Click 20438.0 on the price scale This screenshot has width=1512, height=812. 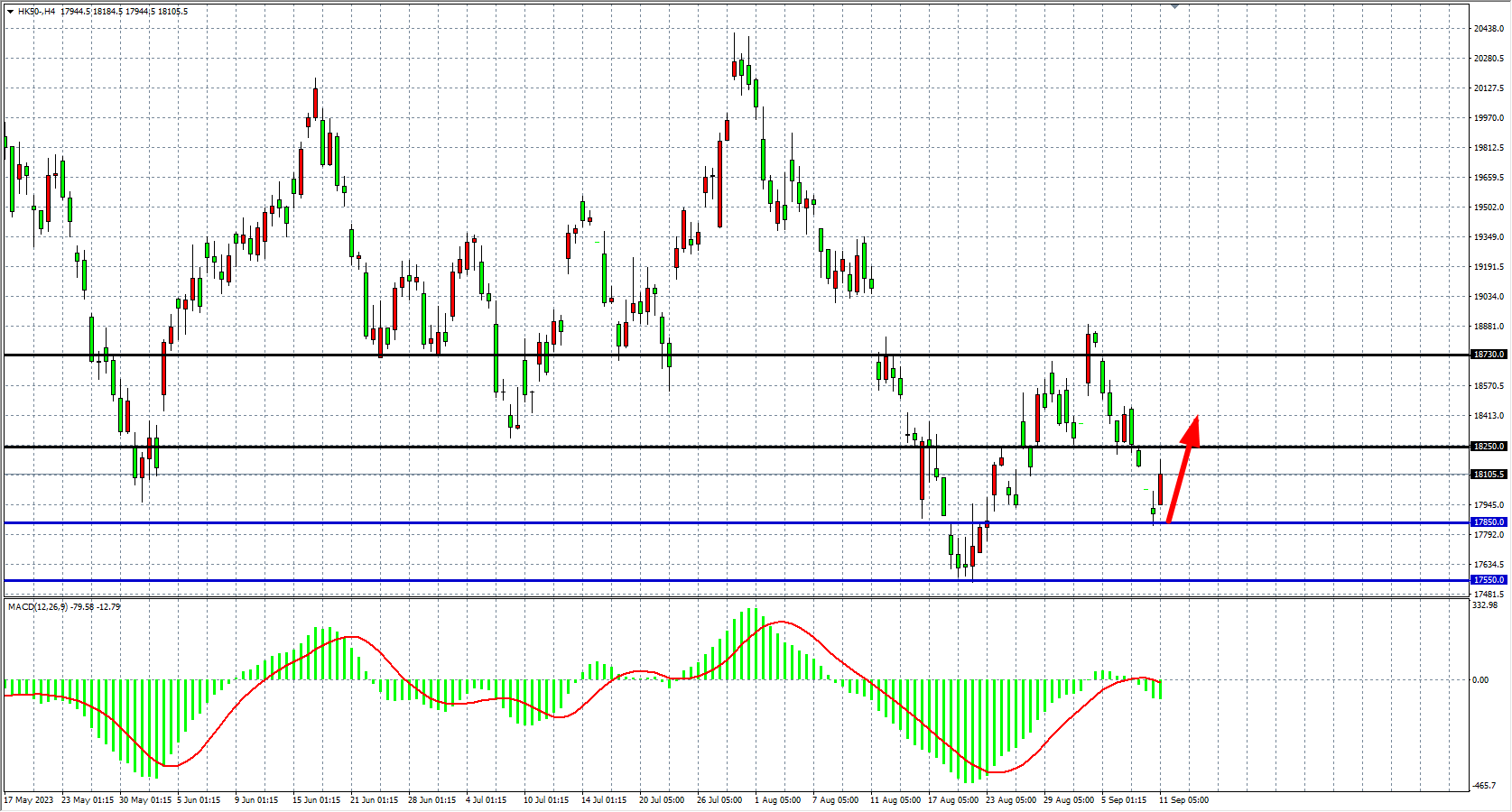pos(1489,29)
